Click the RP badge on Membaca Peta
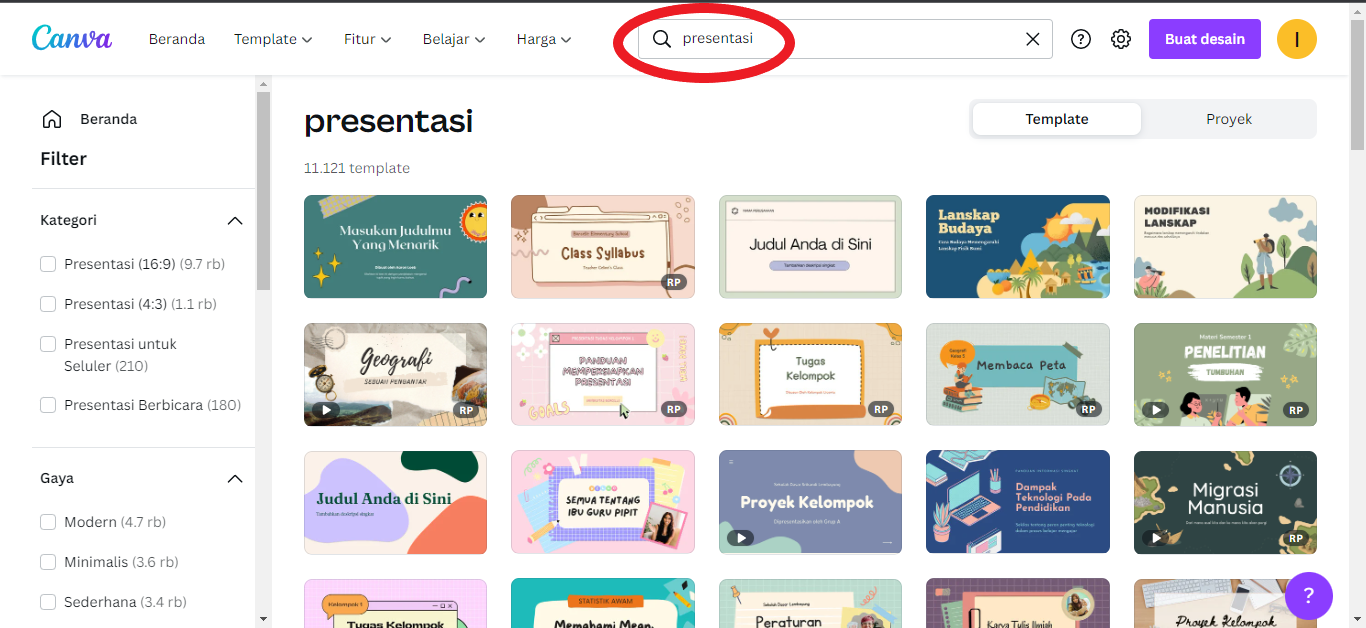Screen dimensions: 1366x628 (1089, 410)
